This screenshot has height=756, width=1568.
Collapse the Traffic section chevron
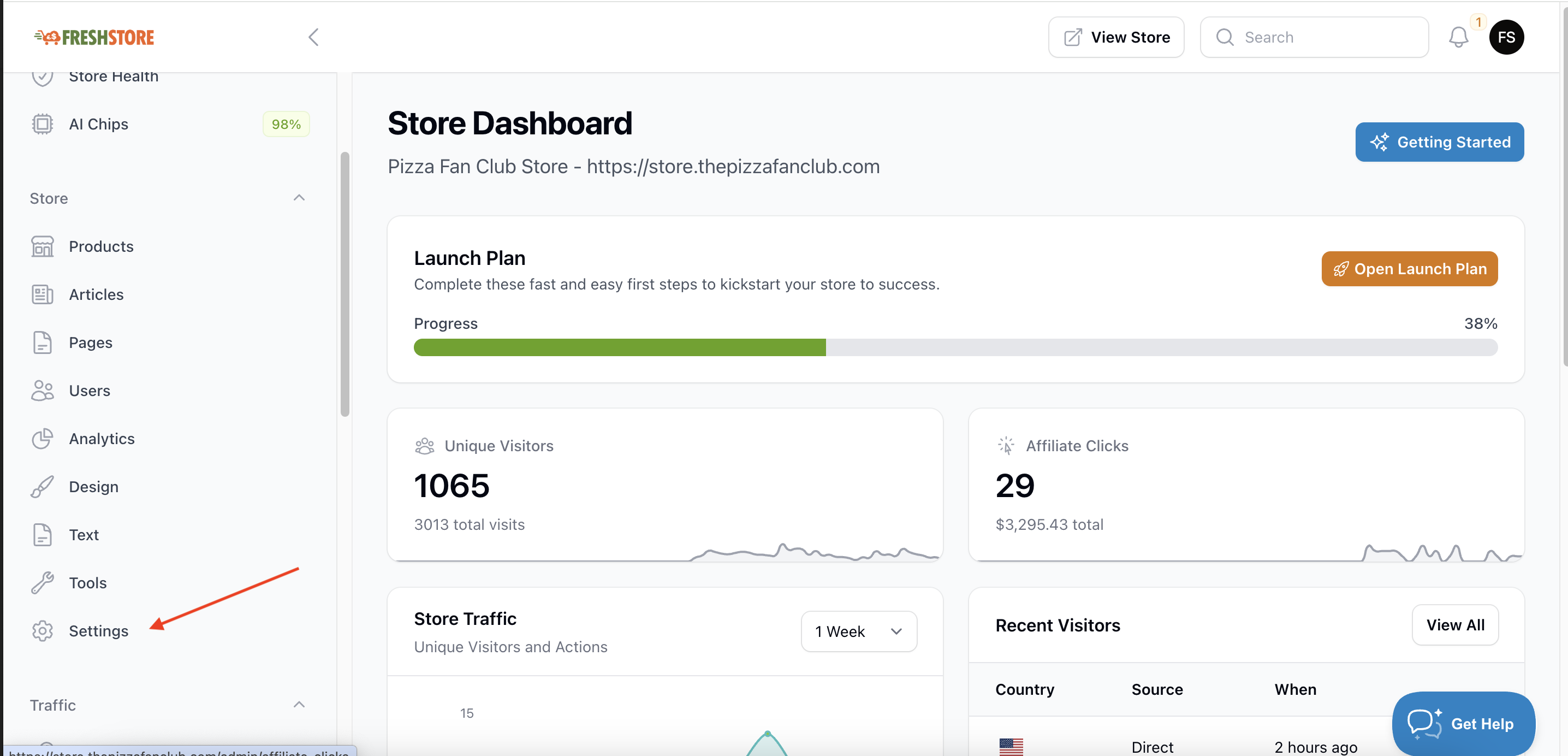click(x=299, y=705)
